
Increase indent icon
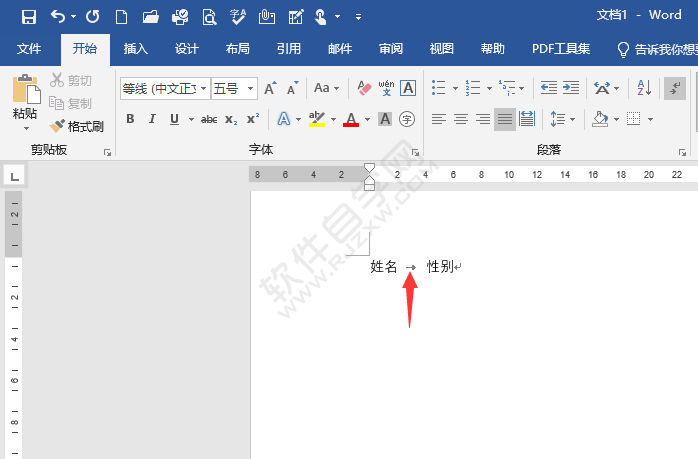[571, 88]
